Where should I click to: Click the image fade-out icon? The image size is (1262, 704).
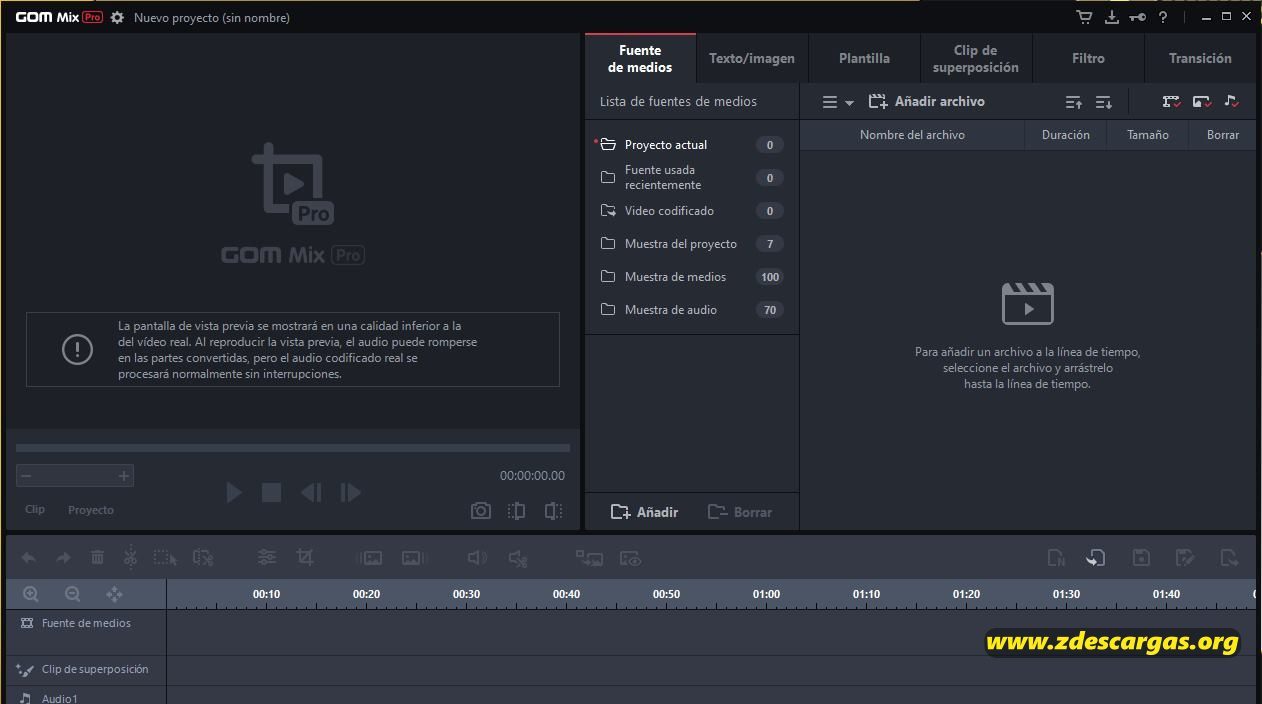pyautogui.click(x=413, y=558)
